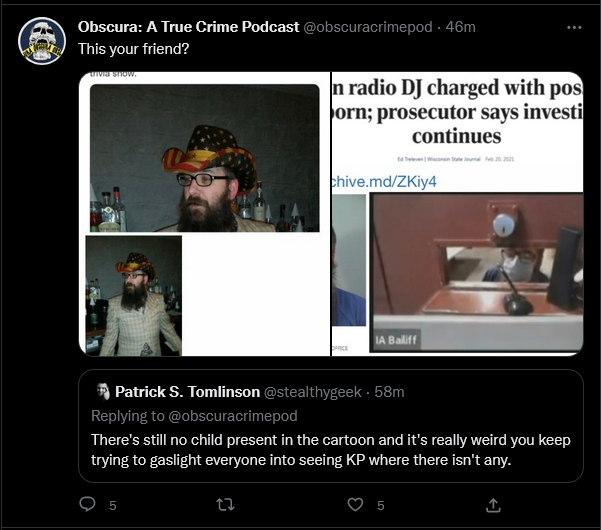Click the reply speech bubble icon
Viewport: 601px width, 530px height.
87,504
